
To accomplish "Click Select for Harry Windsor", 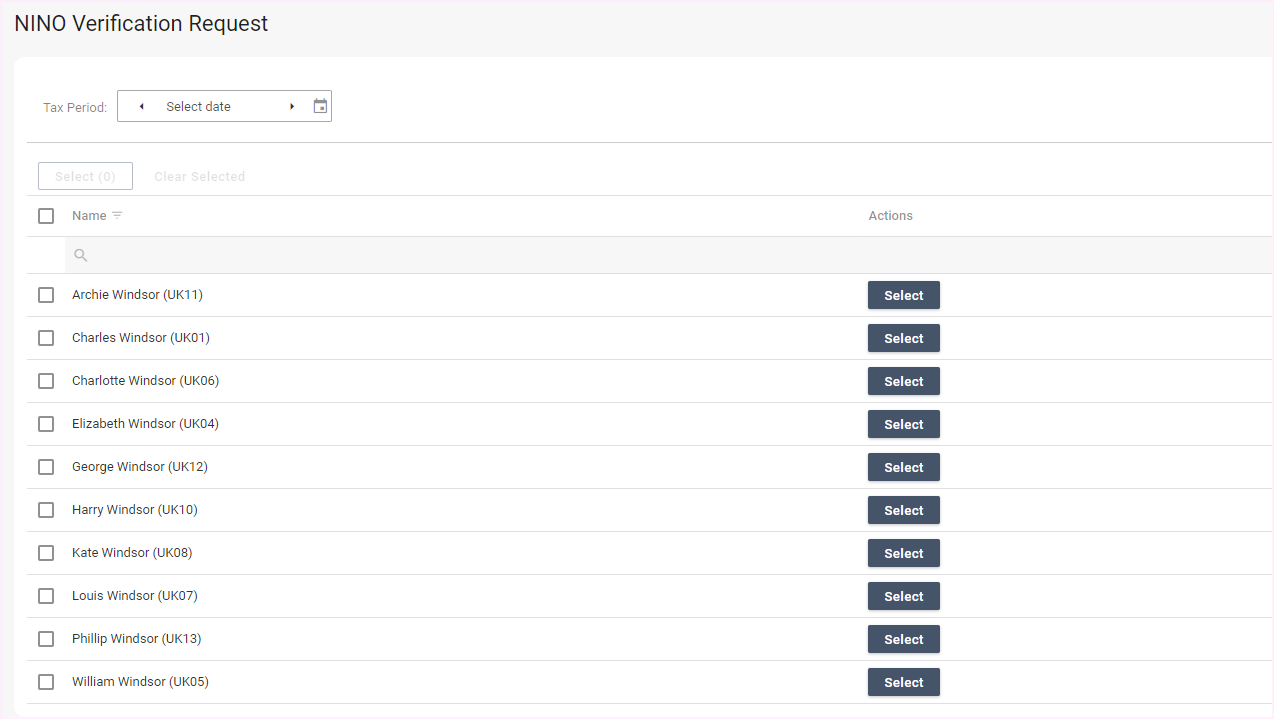I will point(903,510).
